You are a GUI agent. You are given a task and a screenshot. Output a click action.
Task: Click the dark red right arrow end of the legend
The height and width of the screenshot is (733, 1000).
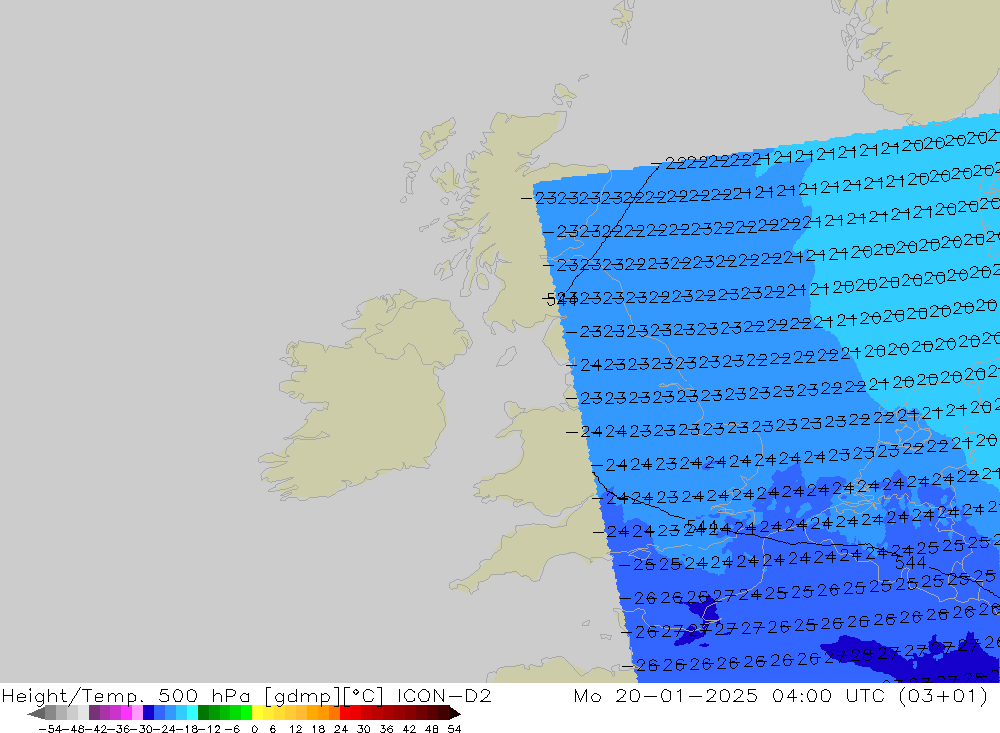click(454, 713)
